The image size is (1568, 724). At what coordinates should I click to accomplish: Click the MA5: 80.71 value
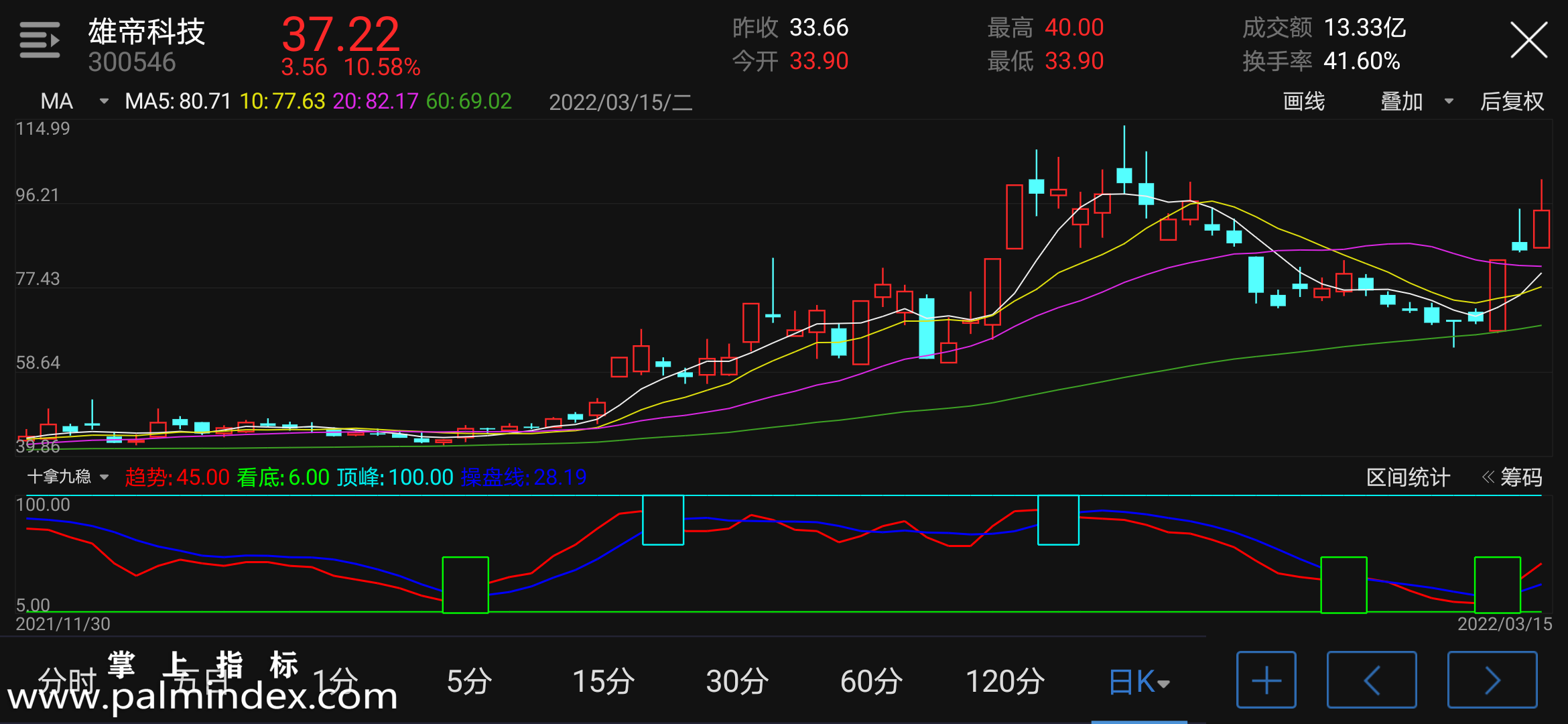coord(178,101)
